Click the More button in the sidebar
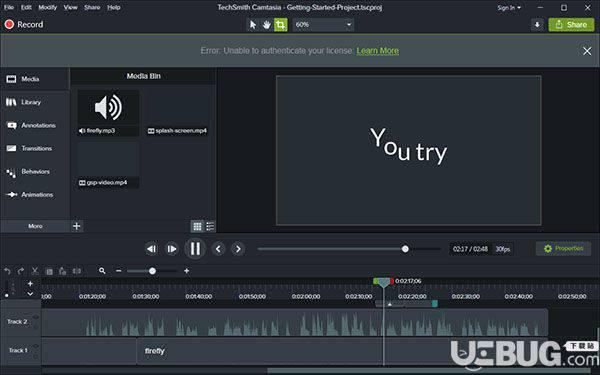This screenshot has height=375, width=600. 35,226
